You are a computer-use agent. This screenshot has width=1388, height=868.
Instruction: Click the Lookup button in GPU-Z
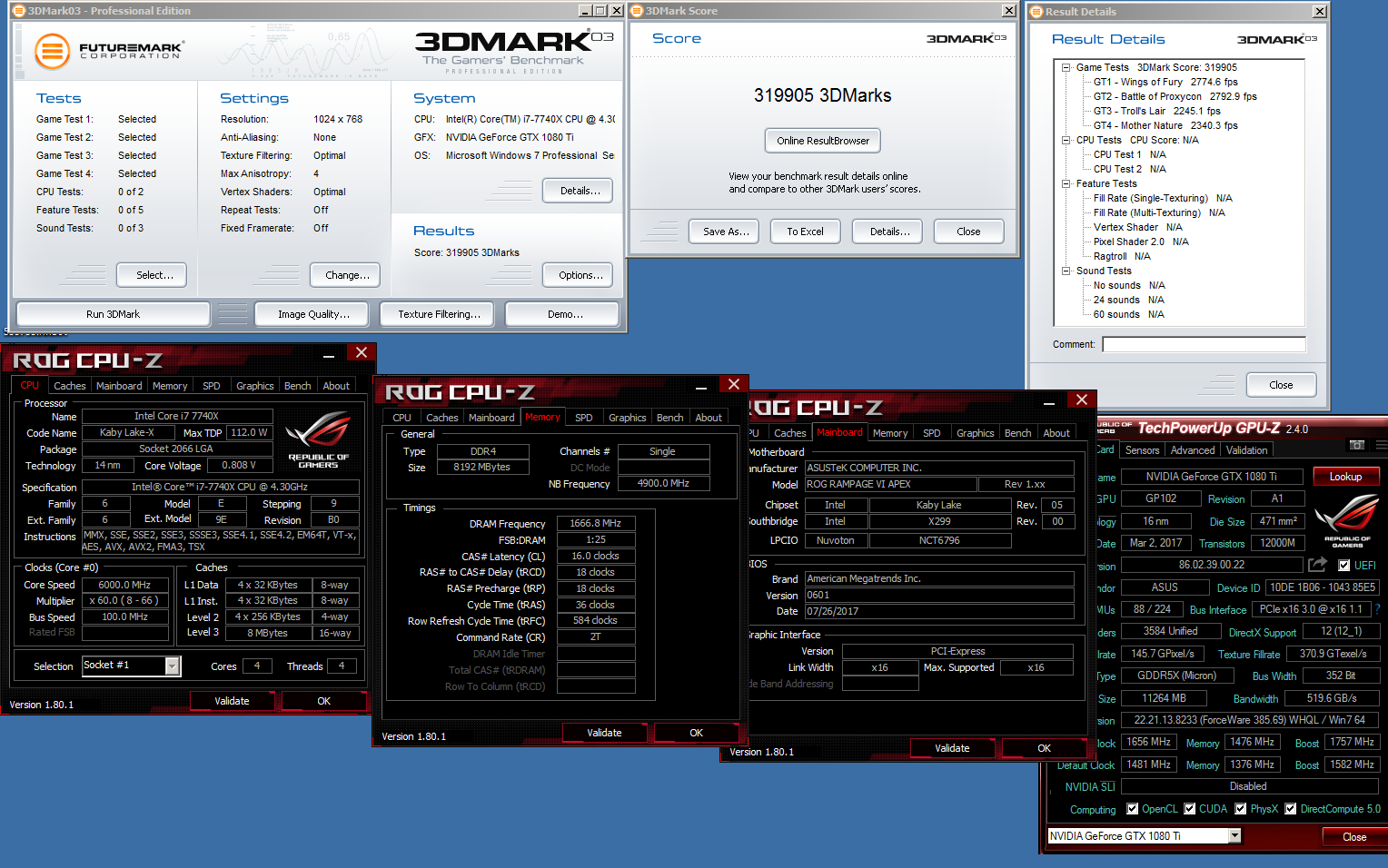click(1345, 477)
